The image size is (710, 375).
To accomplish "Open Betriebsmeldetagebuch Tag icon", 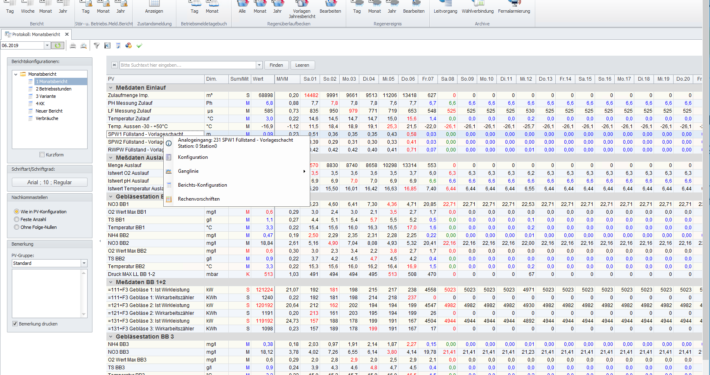I will (x=194, y=7).
